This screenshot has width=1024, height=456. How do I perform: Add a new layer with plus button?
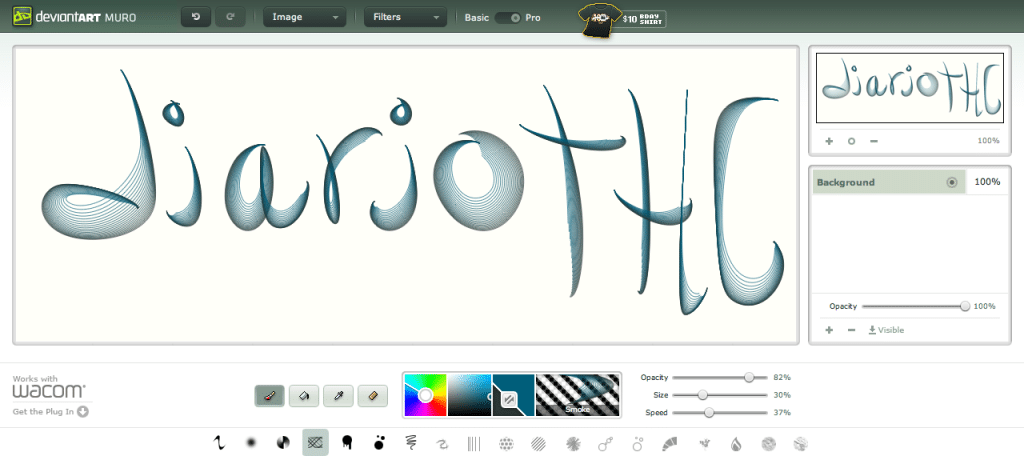pos(829,330)
